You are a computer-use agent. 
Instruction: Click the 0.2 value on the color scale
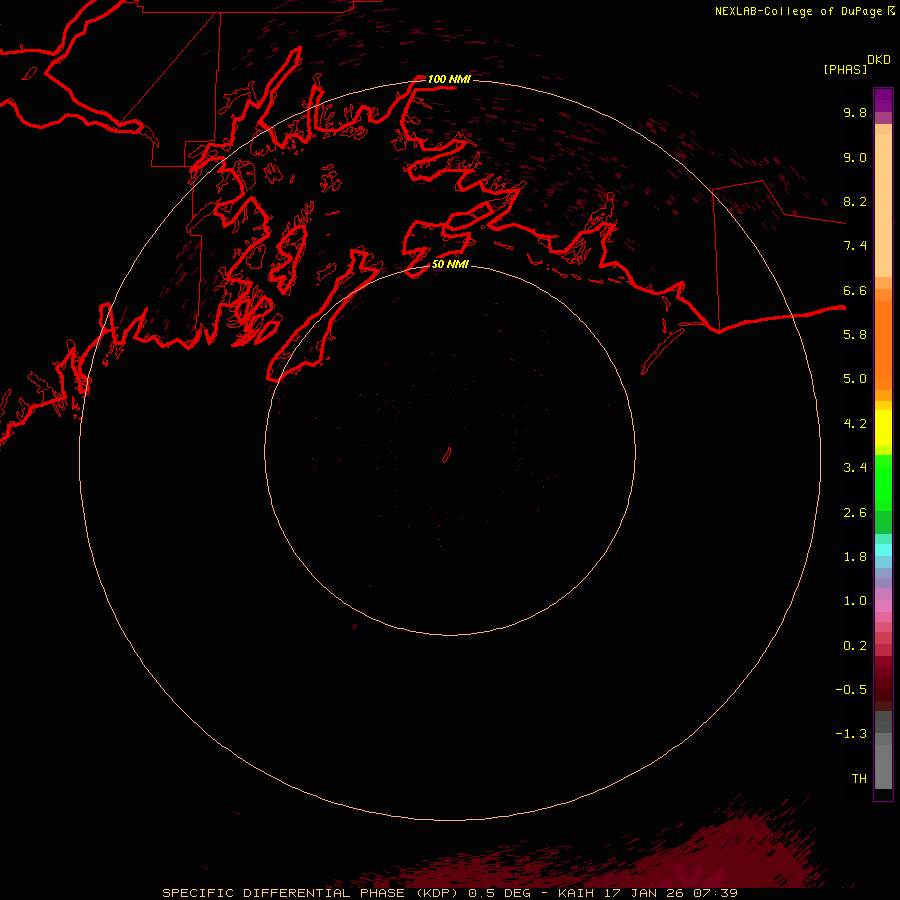(855, 646)
